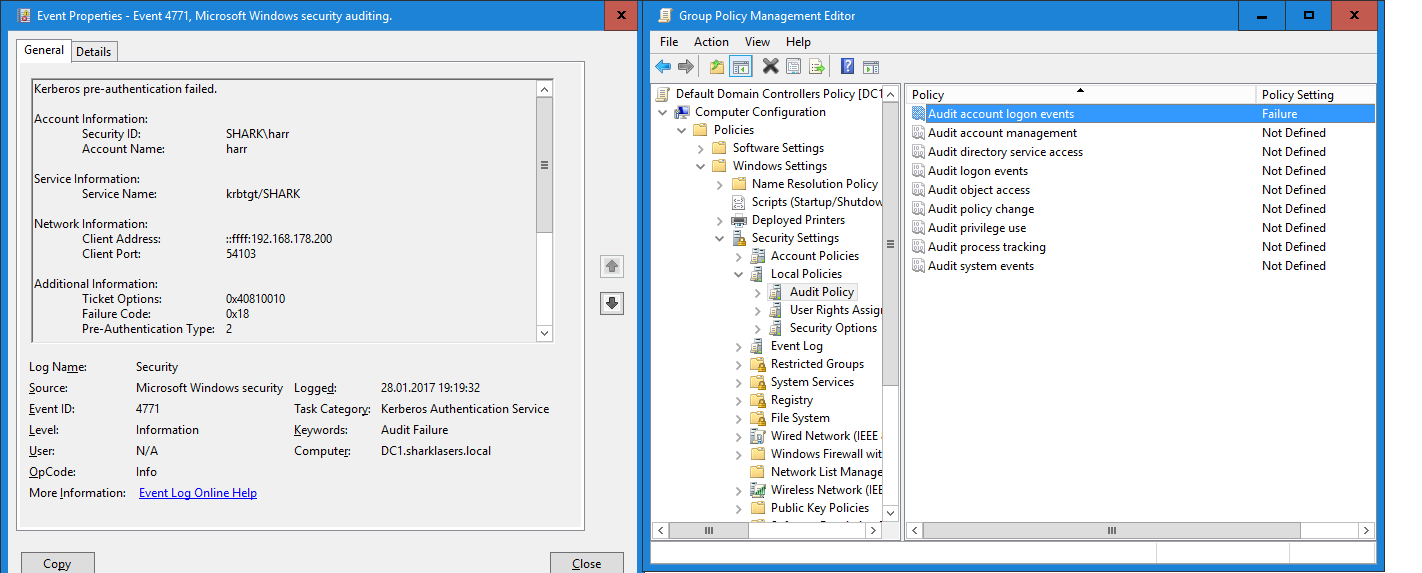1422x573 pixels.
Task: Toggle the Show/Hide Action Pane icon
Action: point(871,67)
